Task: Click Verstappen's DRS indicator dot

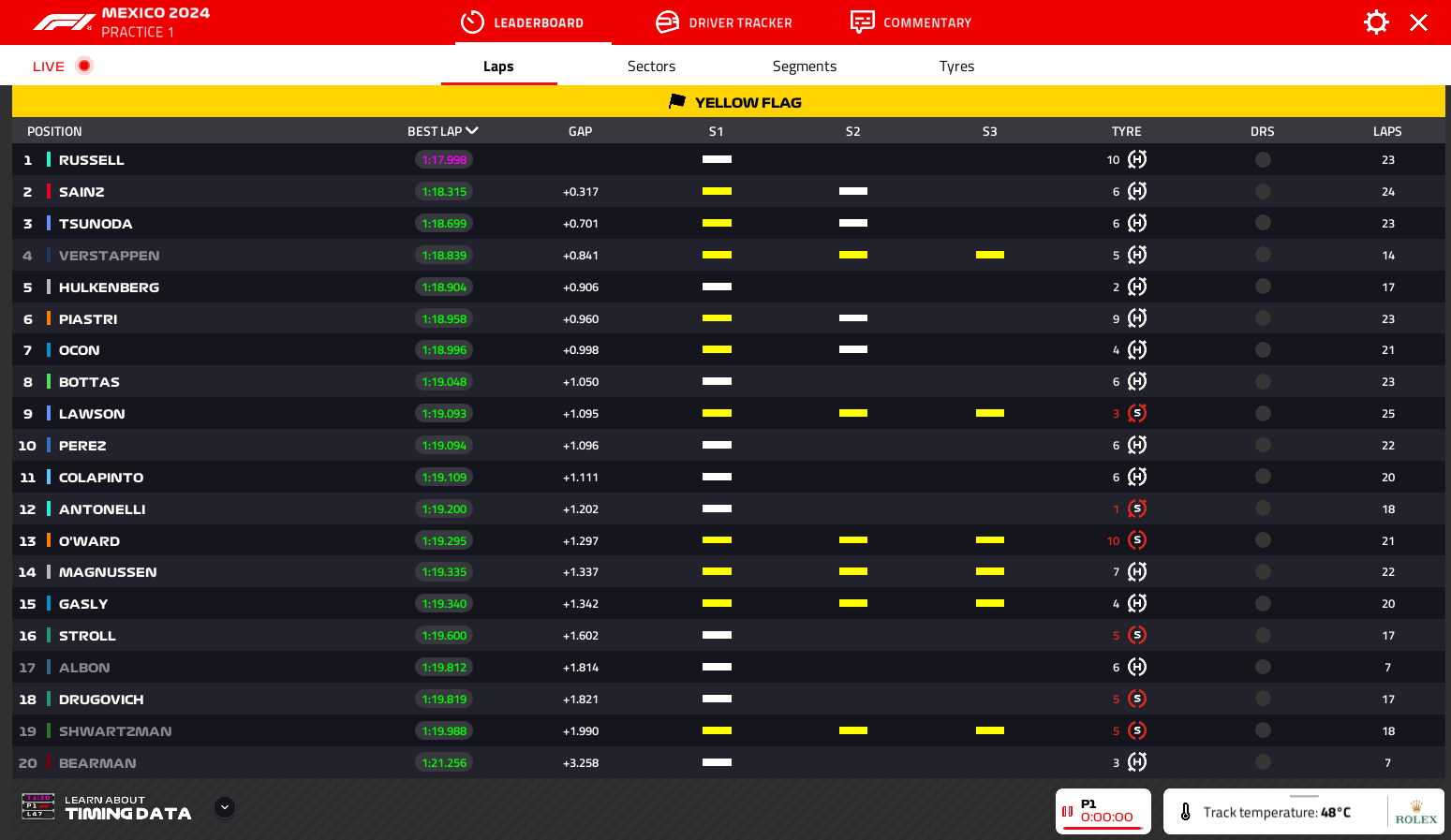Action: pyautogui.click(x=1263, y=255)
